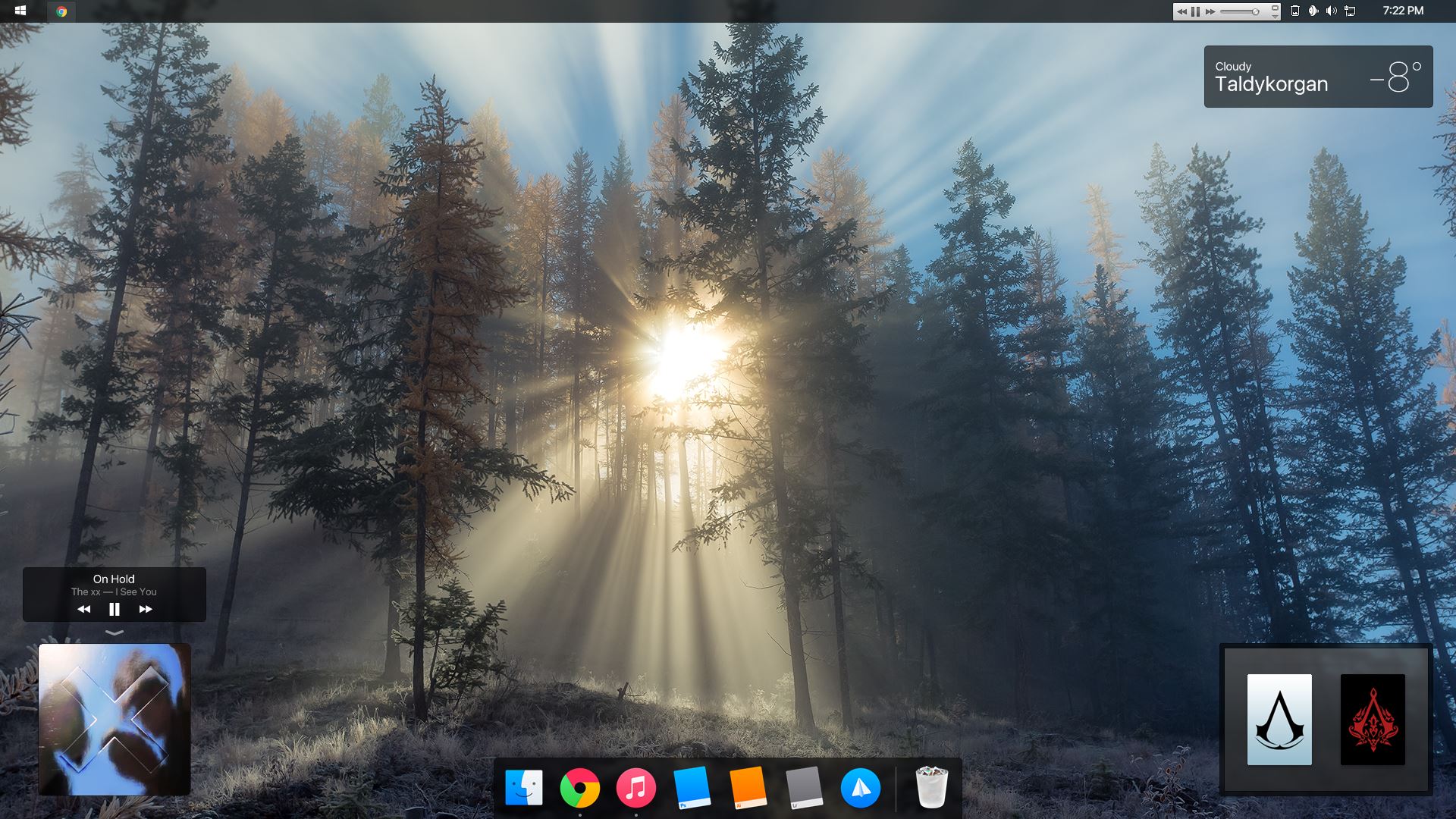Launch Chrome from the dock

579,789
